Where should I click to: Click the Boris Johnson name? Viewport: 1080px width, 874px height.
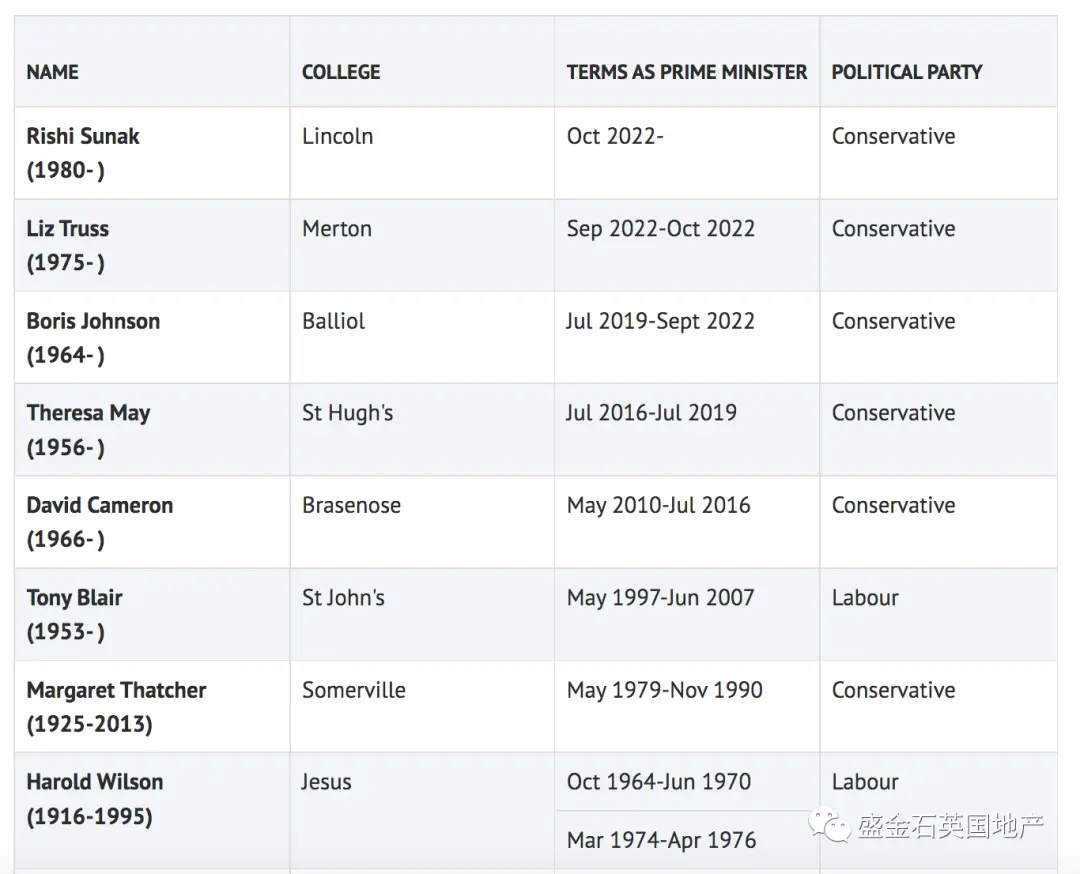coord(93,321)
